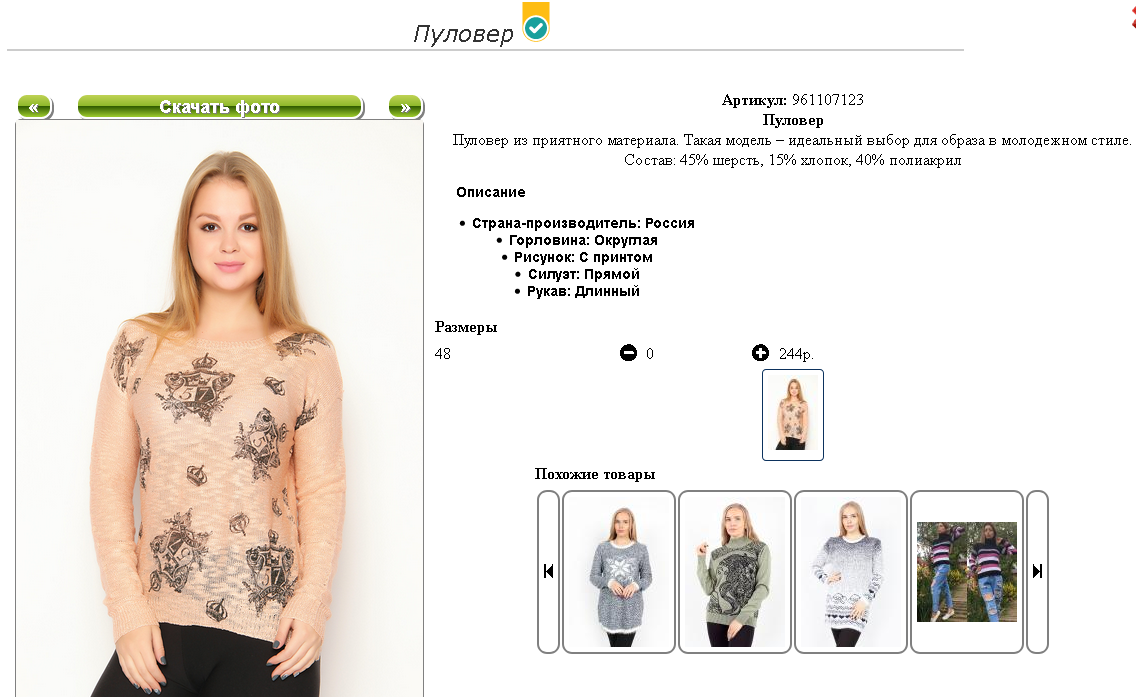Viewport: 1136px width, 697px height.
Task: Click the 244р. price text
Action: pos(796,354)
